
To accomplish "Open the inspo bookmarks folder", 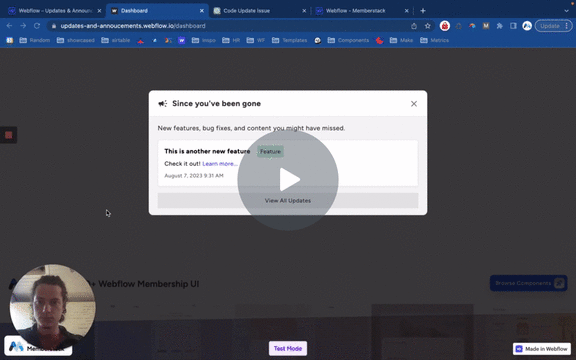I will pos(204,40).
